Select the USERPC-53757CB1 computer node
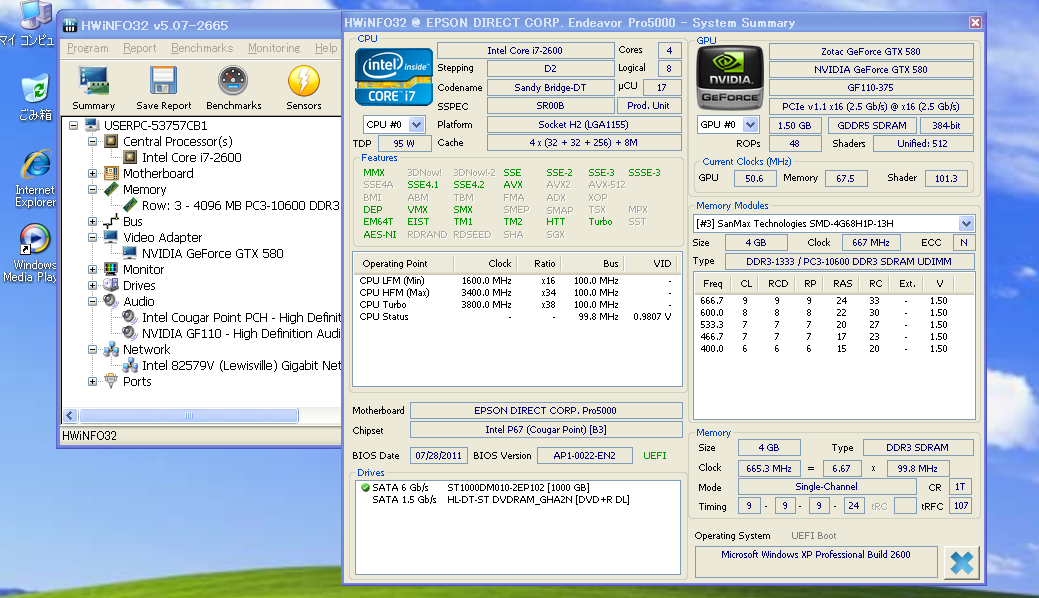 point(155,125)
